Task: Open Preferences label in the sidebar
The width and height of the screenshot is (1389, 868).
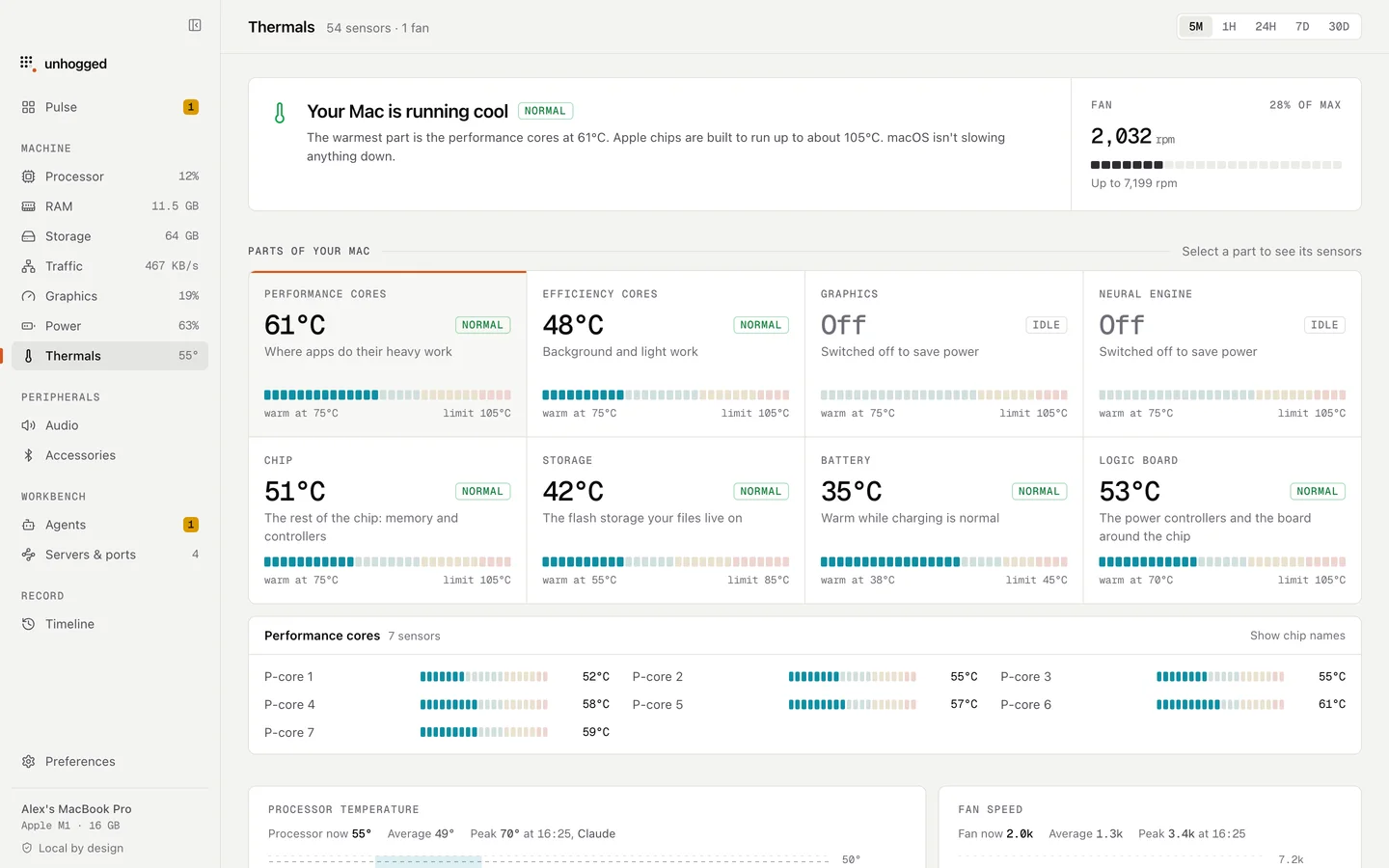Action: point(80,761)
